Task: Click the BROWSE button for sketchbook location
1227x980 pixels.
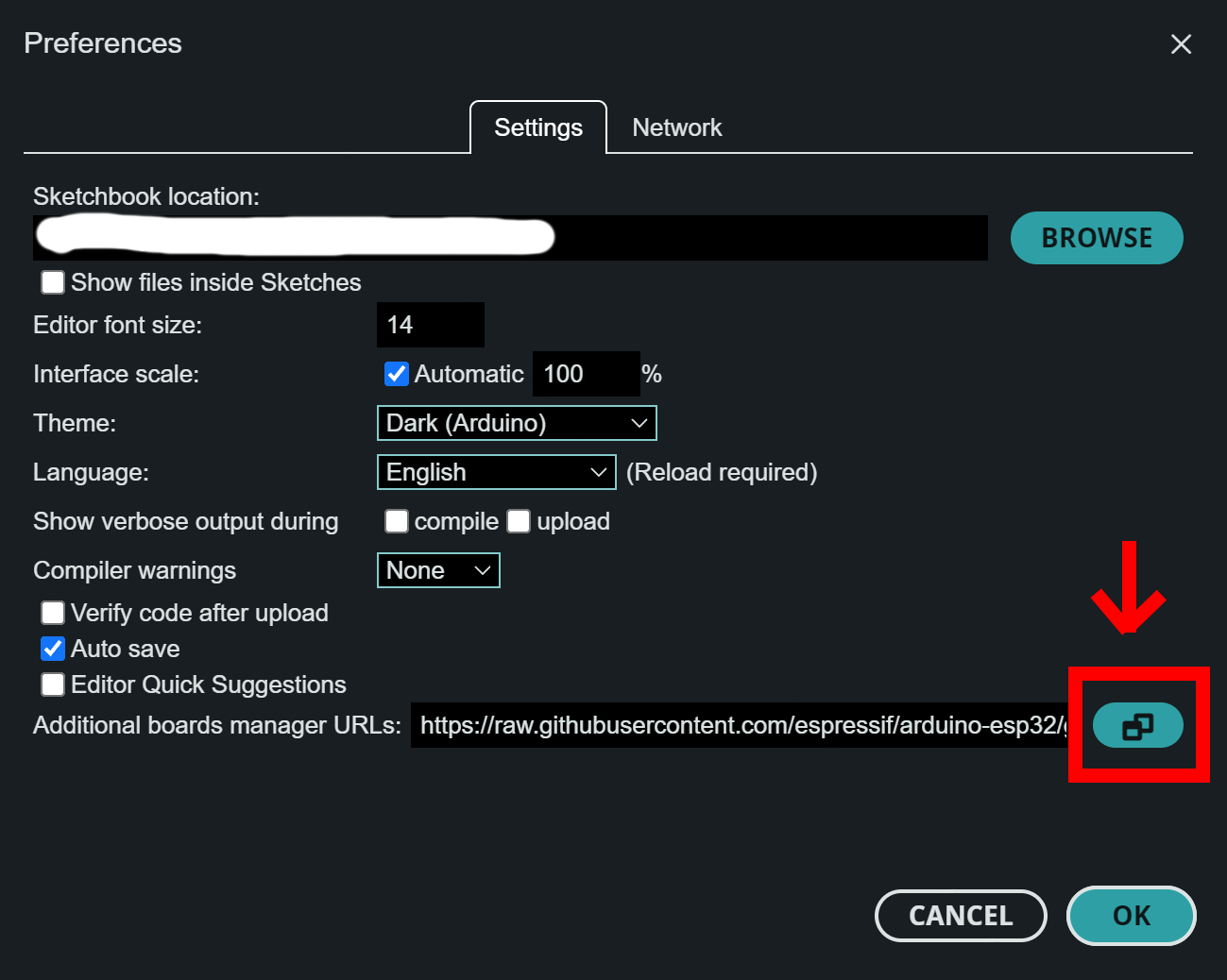Action: (x=1096, y=238)
